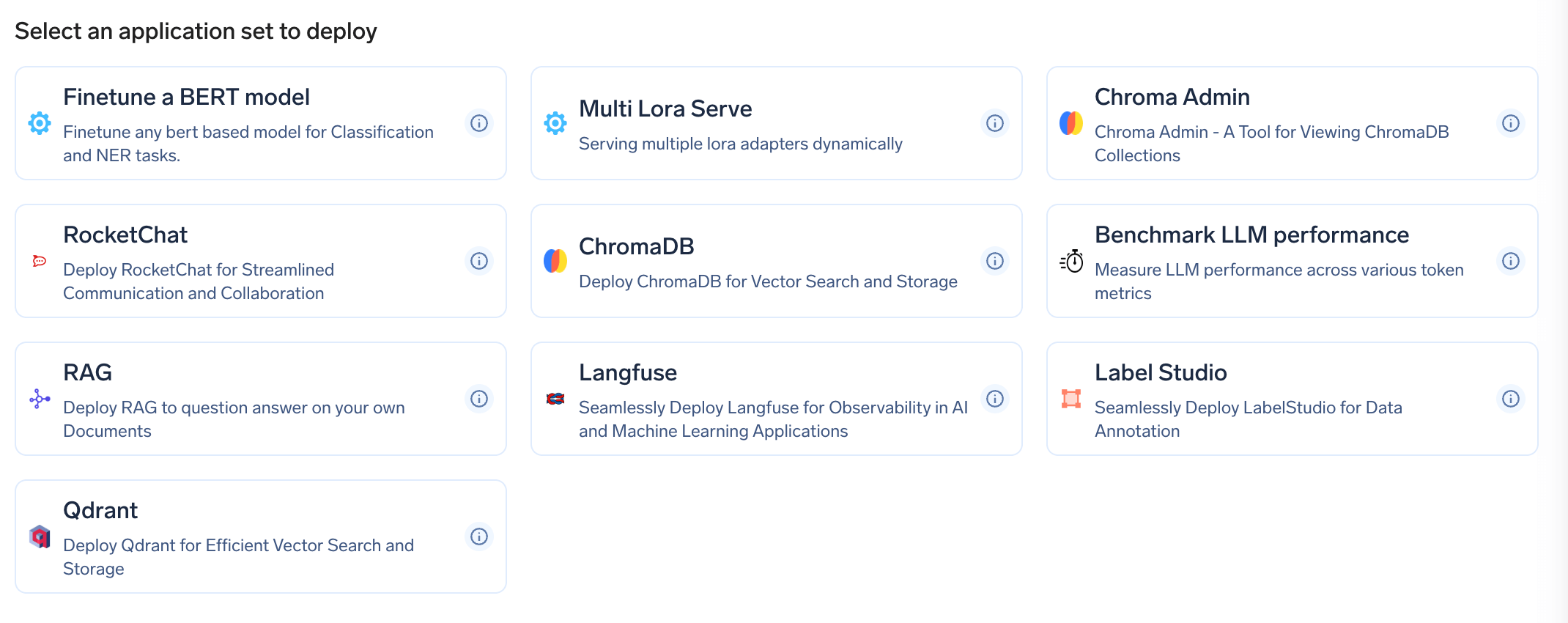Viewport: 1568px width, 623px height.
Task: Open the info icon on the Qdrant card
Action: 479,537
